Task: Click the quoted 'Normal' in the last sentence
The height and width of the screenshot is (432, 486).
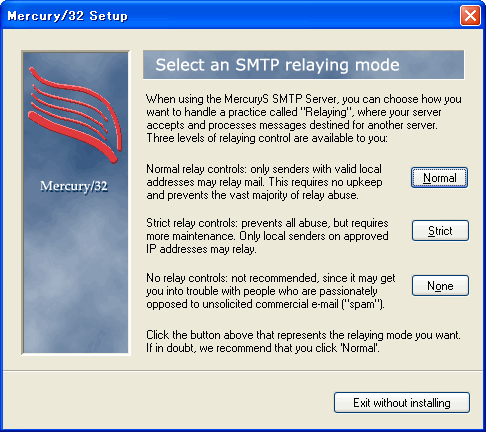Action: [360, 348]
